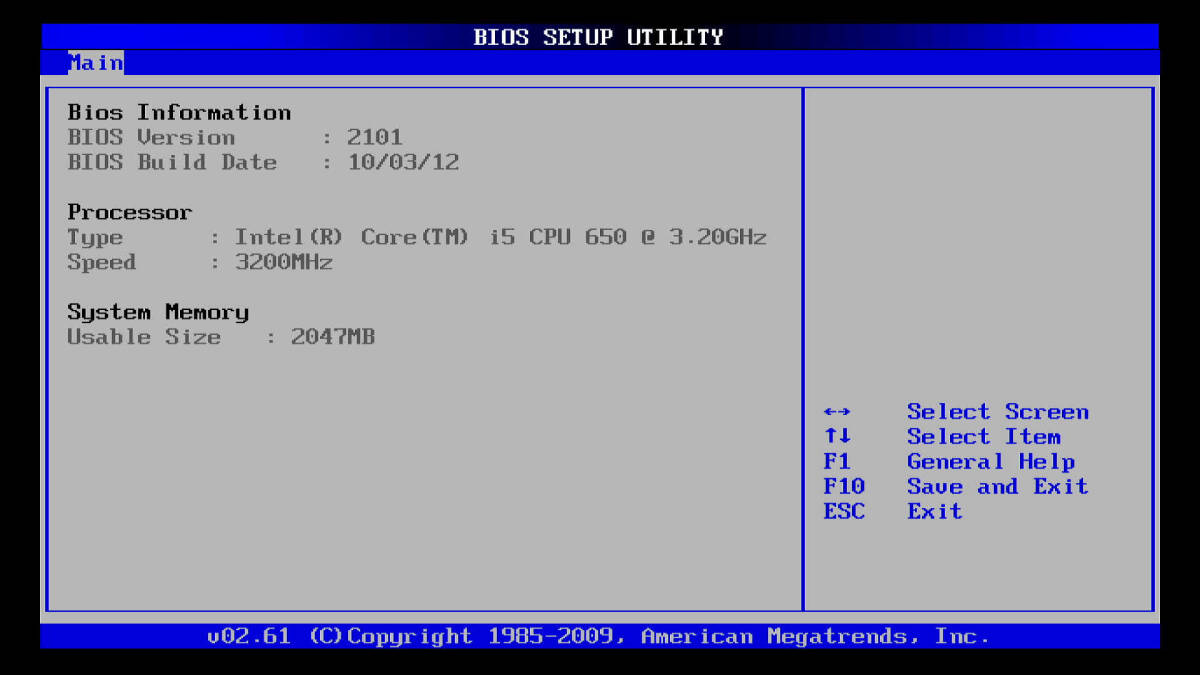This screenshot has height=675, width=1200.
Task: Click the BIOS SETUP UTILITY title
Action: tap(598, 38)
